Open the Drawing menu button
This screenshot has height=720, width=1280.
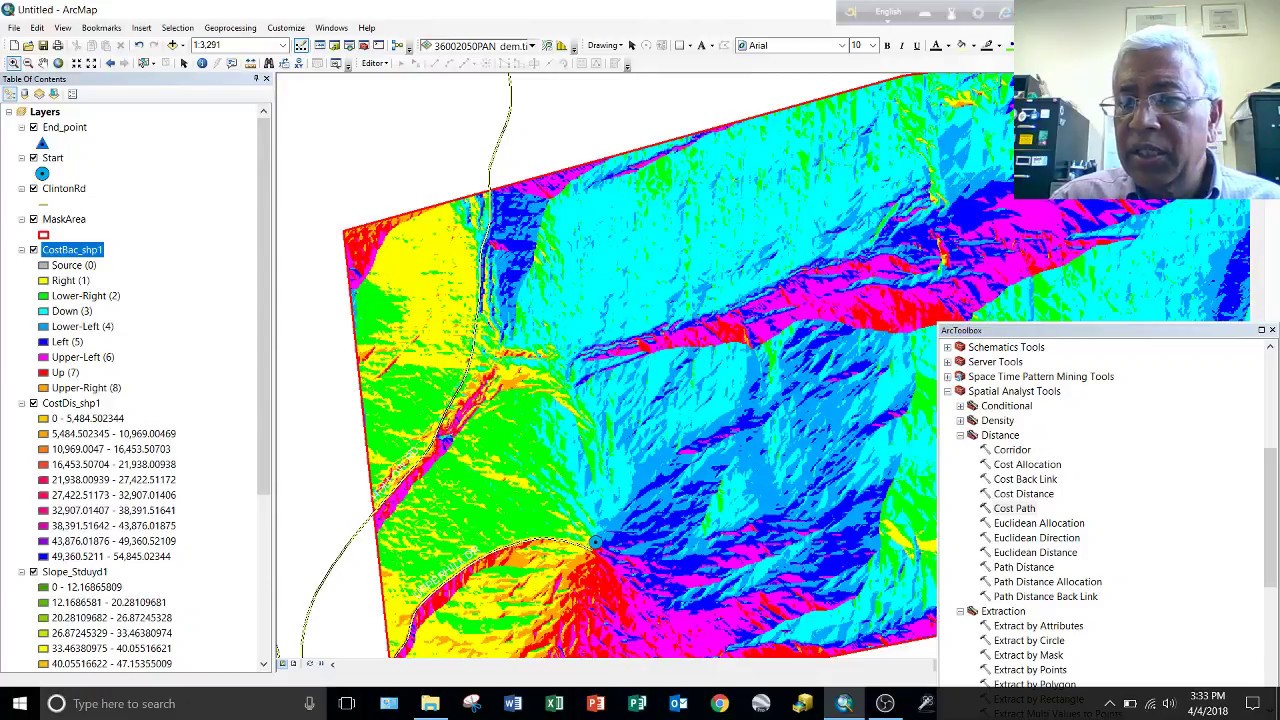pyautogui.click(x=603, y=46)
